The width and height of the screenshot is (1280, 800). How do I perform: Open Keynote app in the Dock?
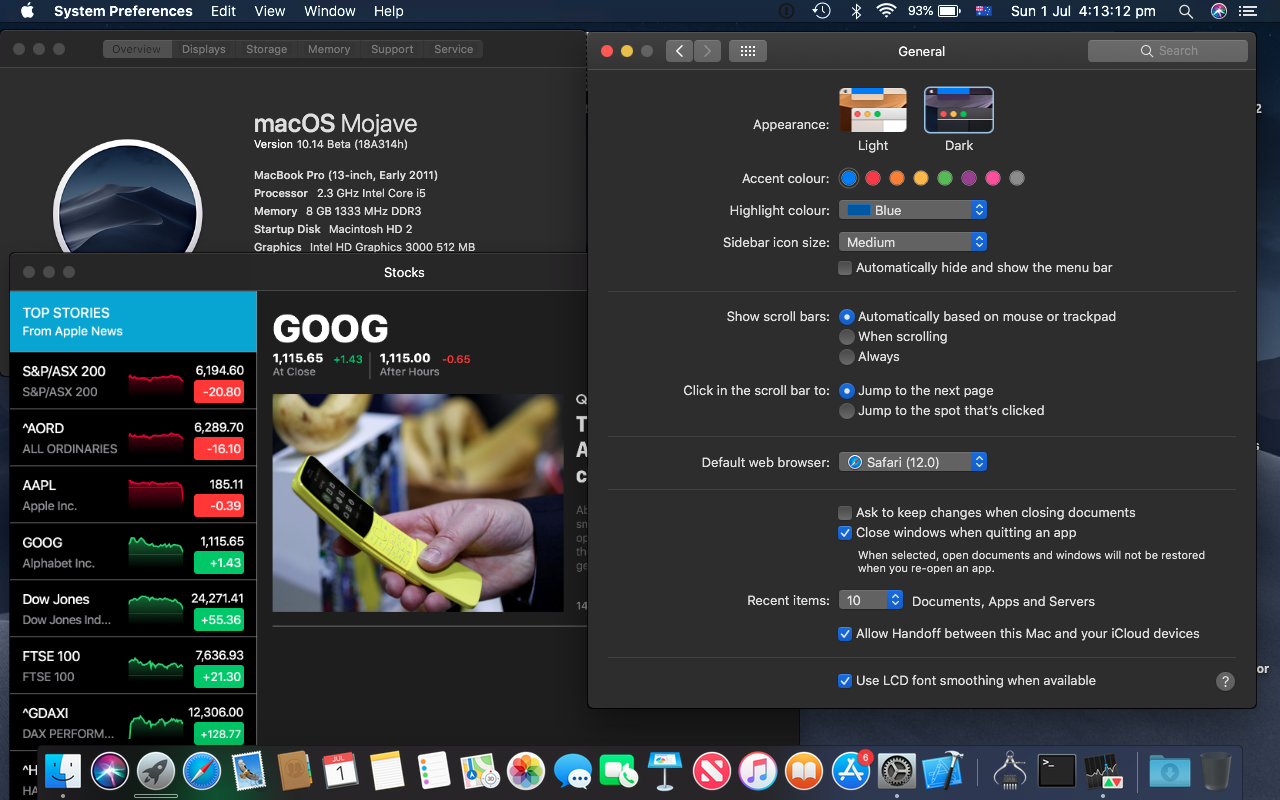[665, 771]
